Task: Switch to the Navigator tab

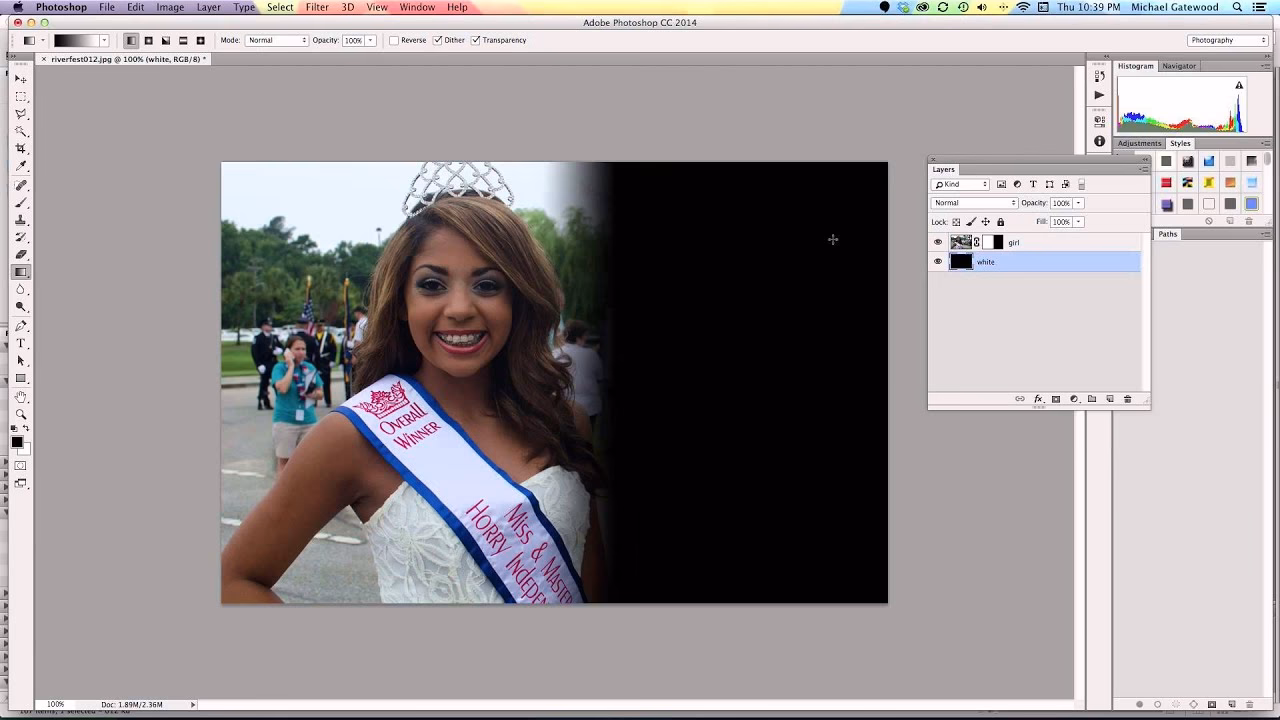Action: pos(1179,66)
